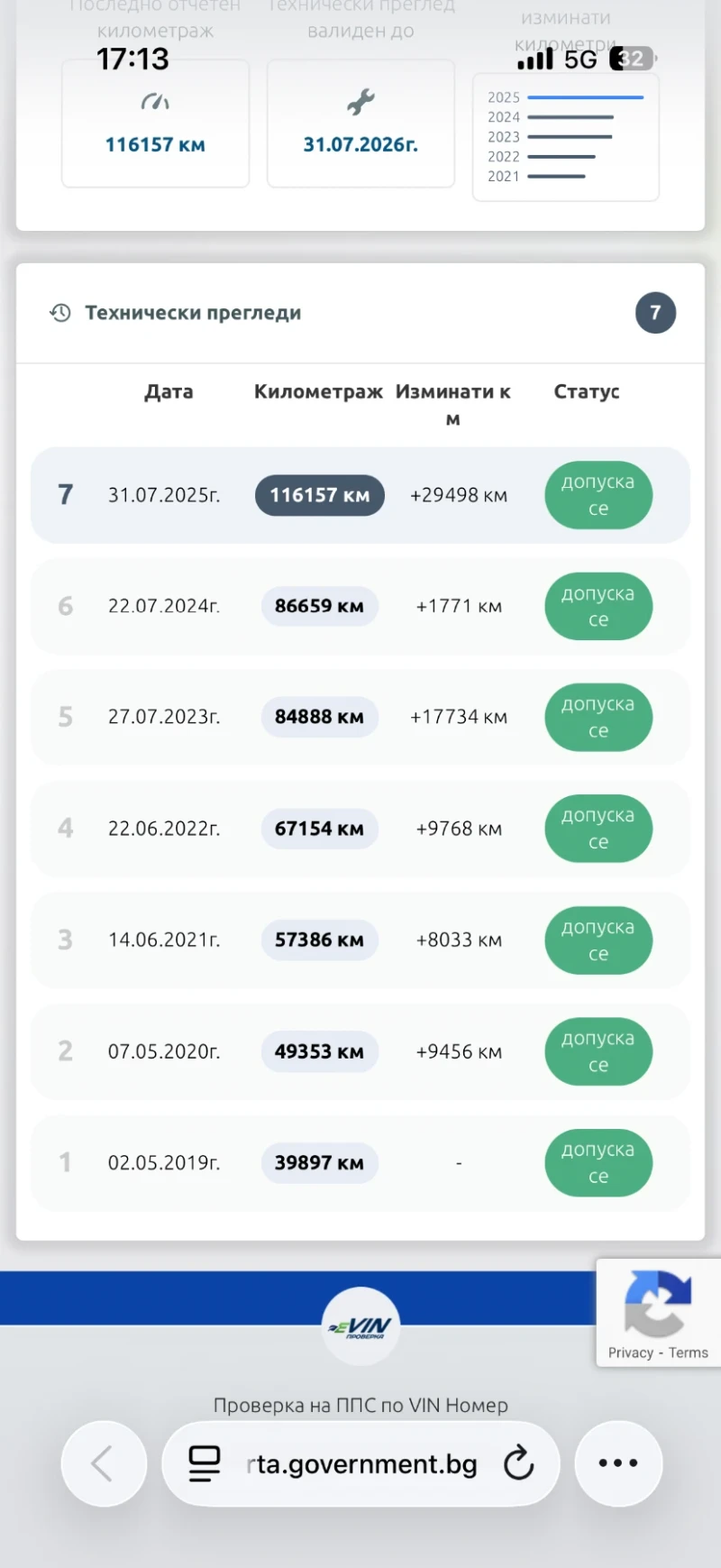Image resolution: width=721 pixels, height=1568 pixels.
Task: Tap the reCAPTCHA badge icon
Action: [658, 1303]
